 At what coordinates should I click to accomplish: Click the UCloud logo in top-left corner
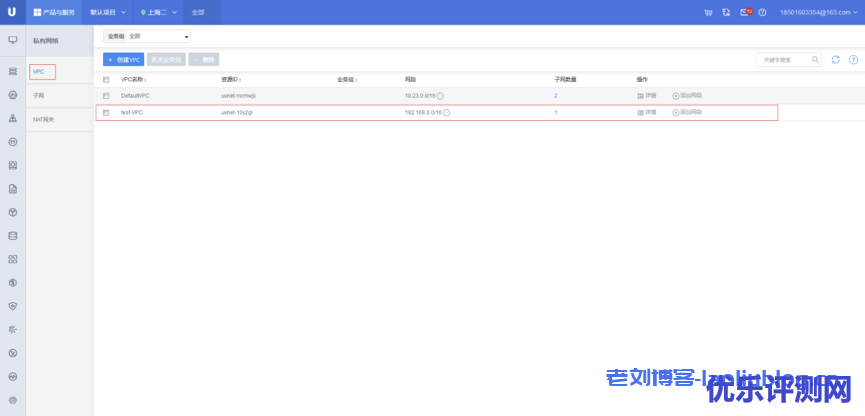point(12,12)
